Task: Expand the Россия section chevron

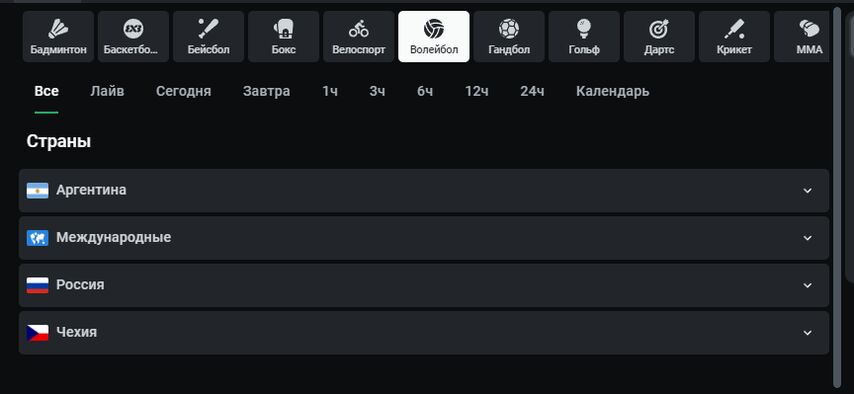Action: pyautogui.click(x=807, y=286)
